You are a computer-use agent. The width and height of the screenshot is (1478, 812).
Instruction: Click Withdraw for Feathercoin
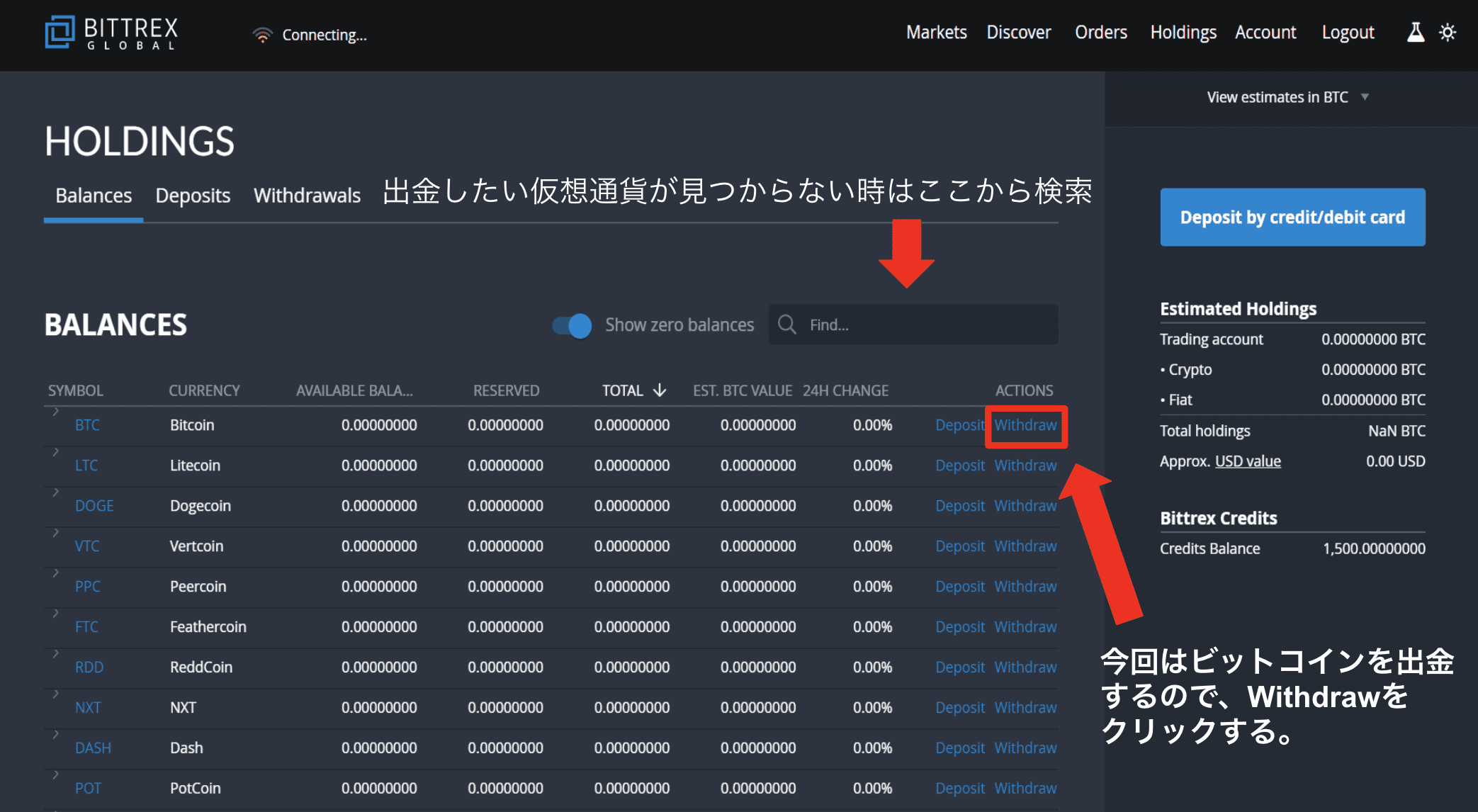click(1025, 627)
